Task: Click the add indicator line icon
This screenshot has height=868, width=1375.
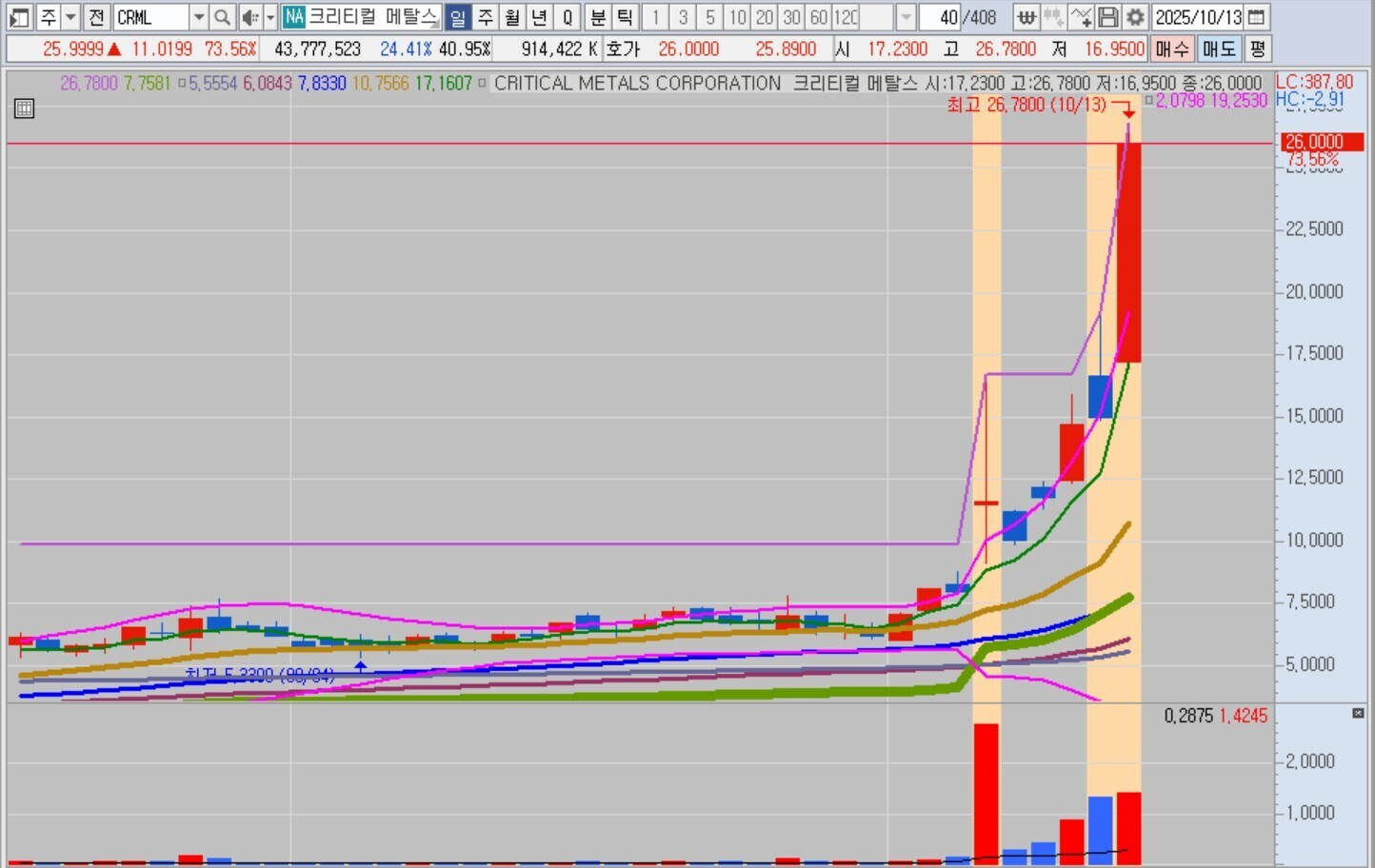Action: click(1081, 17)
